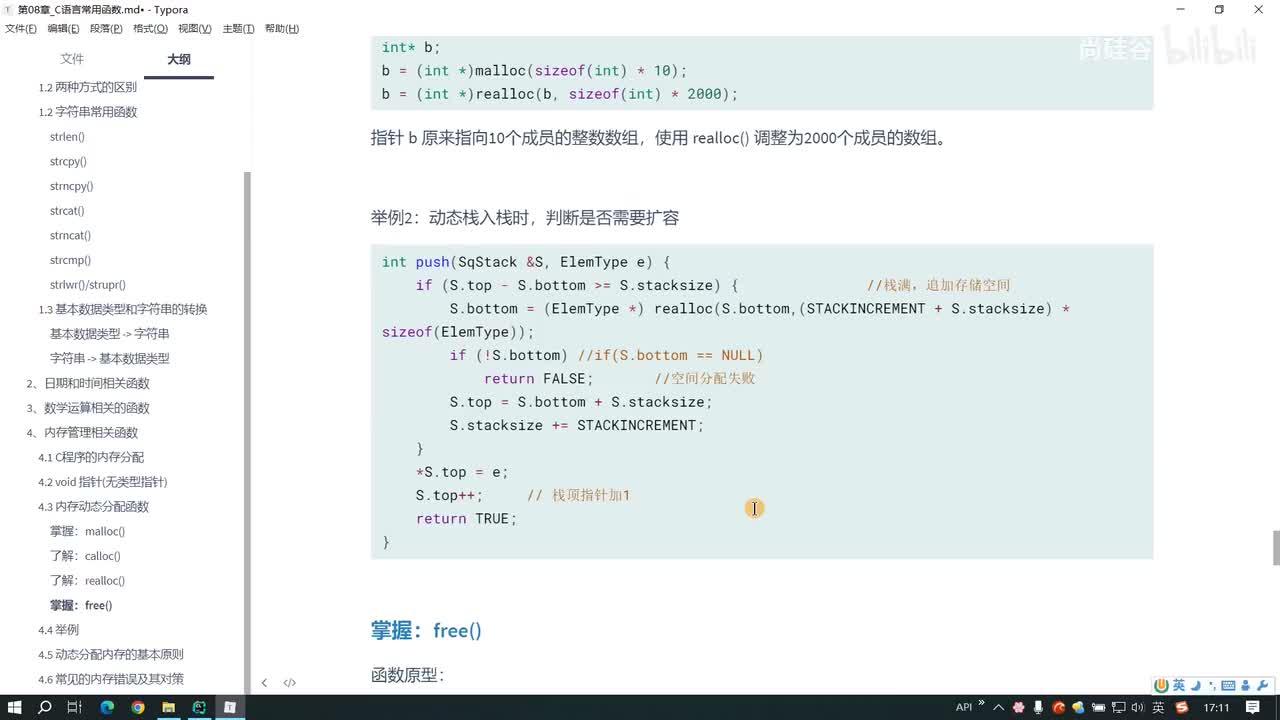Launch Google Chrome from taskbar
The height and width of the screenshot is (720, 1280).
[x=138, y=707]
